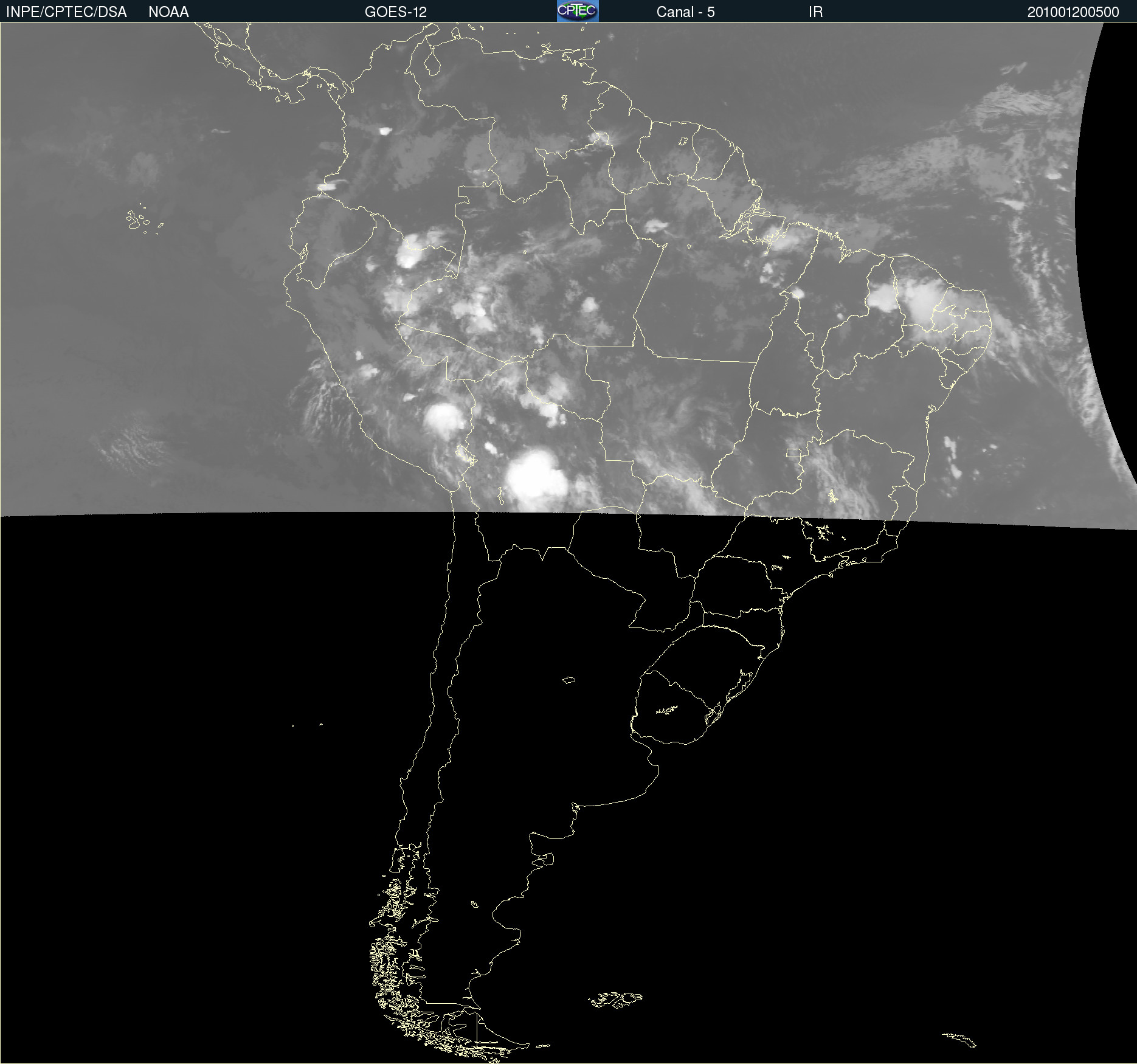Screen dimensions: 1137x1064
Task: Click the INPE/CPTEC/DSA header text
Action: (66, 12)
